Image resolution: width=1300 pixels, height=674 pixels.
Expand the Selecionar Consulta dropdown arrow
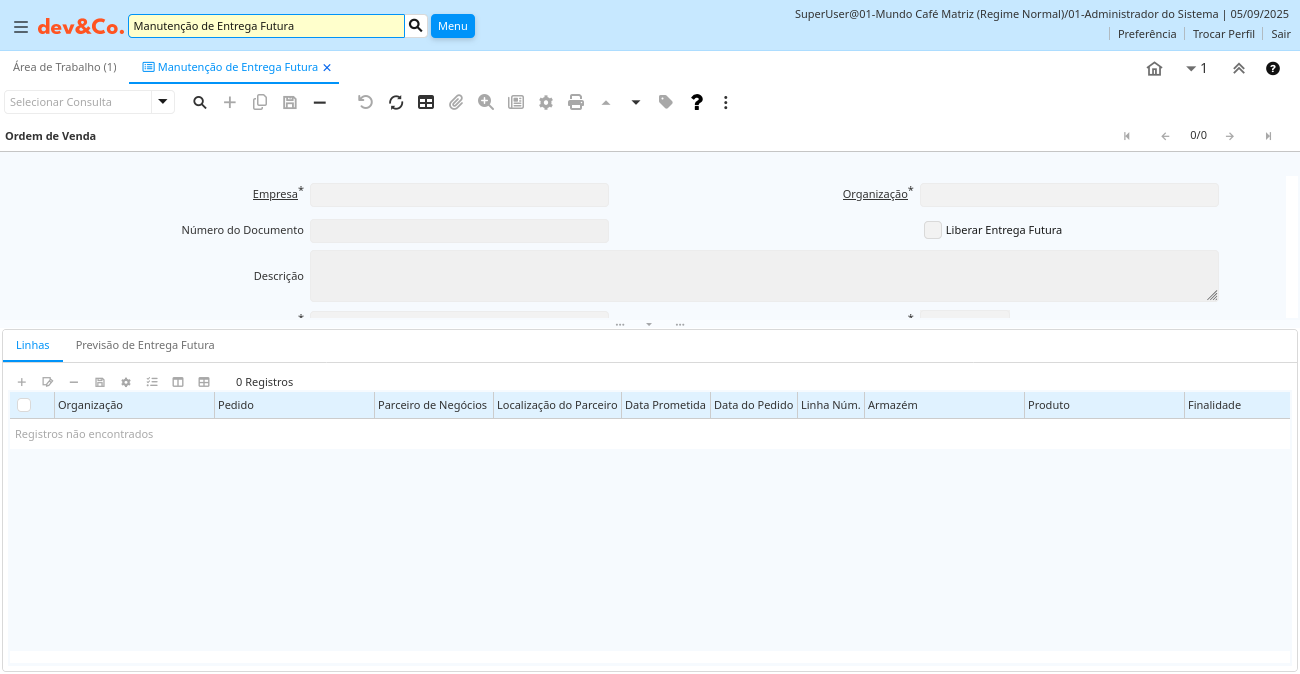163,102
